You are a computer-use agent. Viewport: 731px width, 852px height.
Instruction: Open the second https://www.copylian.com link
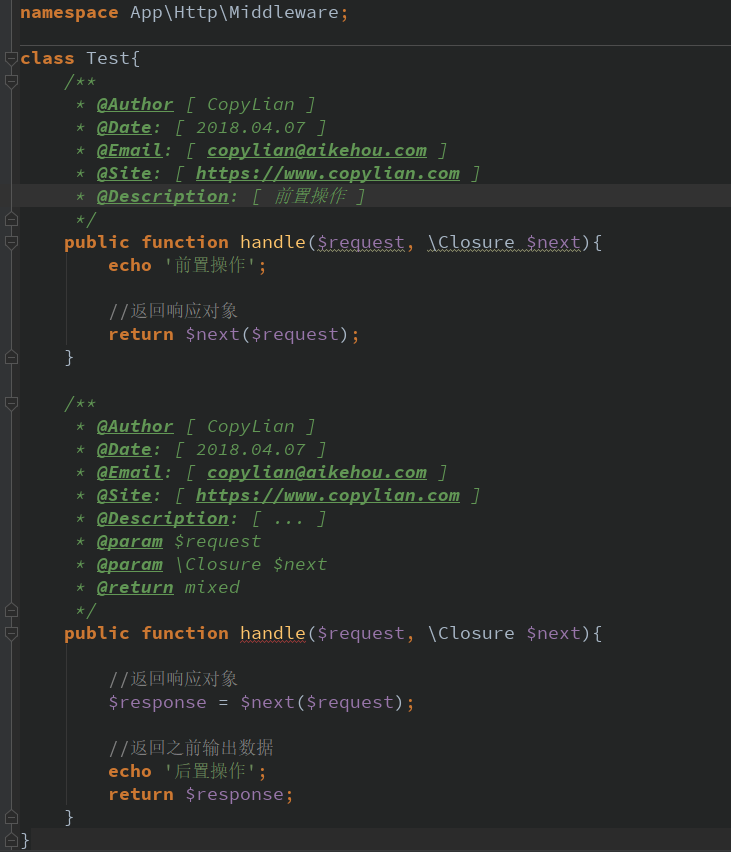[x=327, y=495]
